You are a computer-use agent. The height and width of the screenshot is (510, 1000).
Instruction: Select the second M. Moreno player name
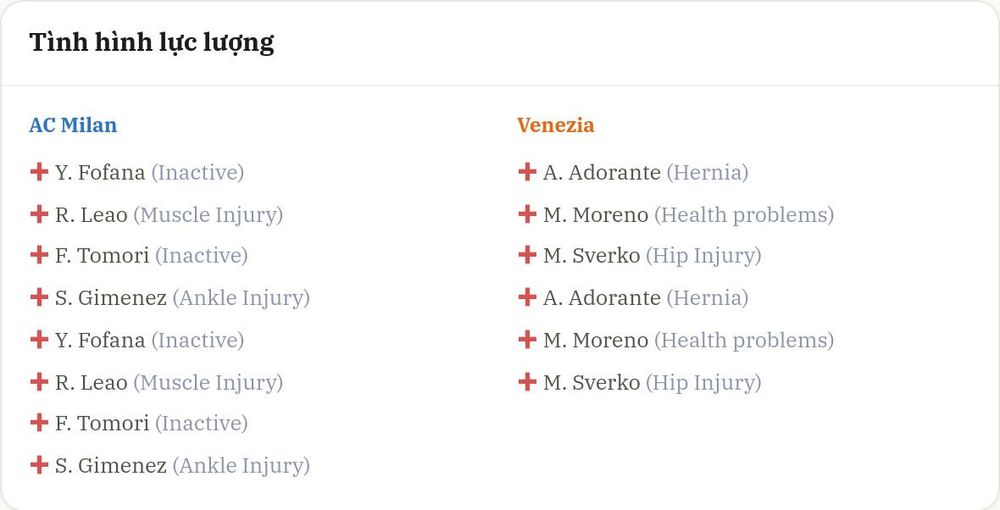(x=596, y=340)
